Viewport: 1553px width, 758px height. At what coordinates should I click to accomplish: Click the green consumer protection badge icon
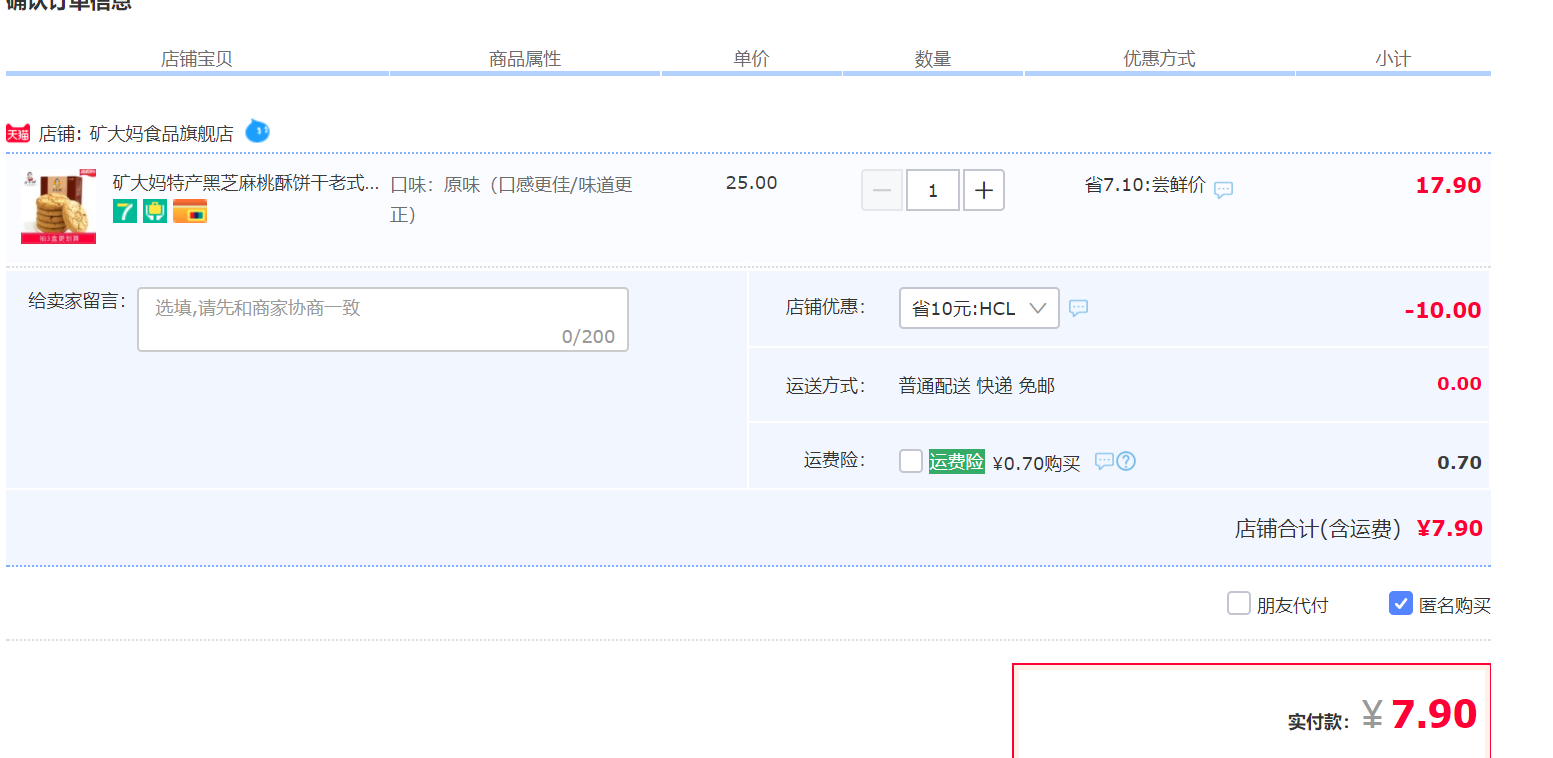pyautogui.click(x=155, y=211)
